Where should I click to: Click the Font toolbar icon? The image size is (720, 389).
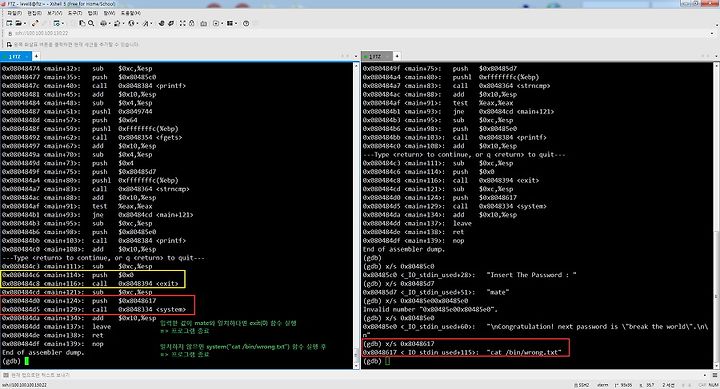pyautogui.click(x=146, y=23)
